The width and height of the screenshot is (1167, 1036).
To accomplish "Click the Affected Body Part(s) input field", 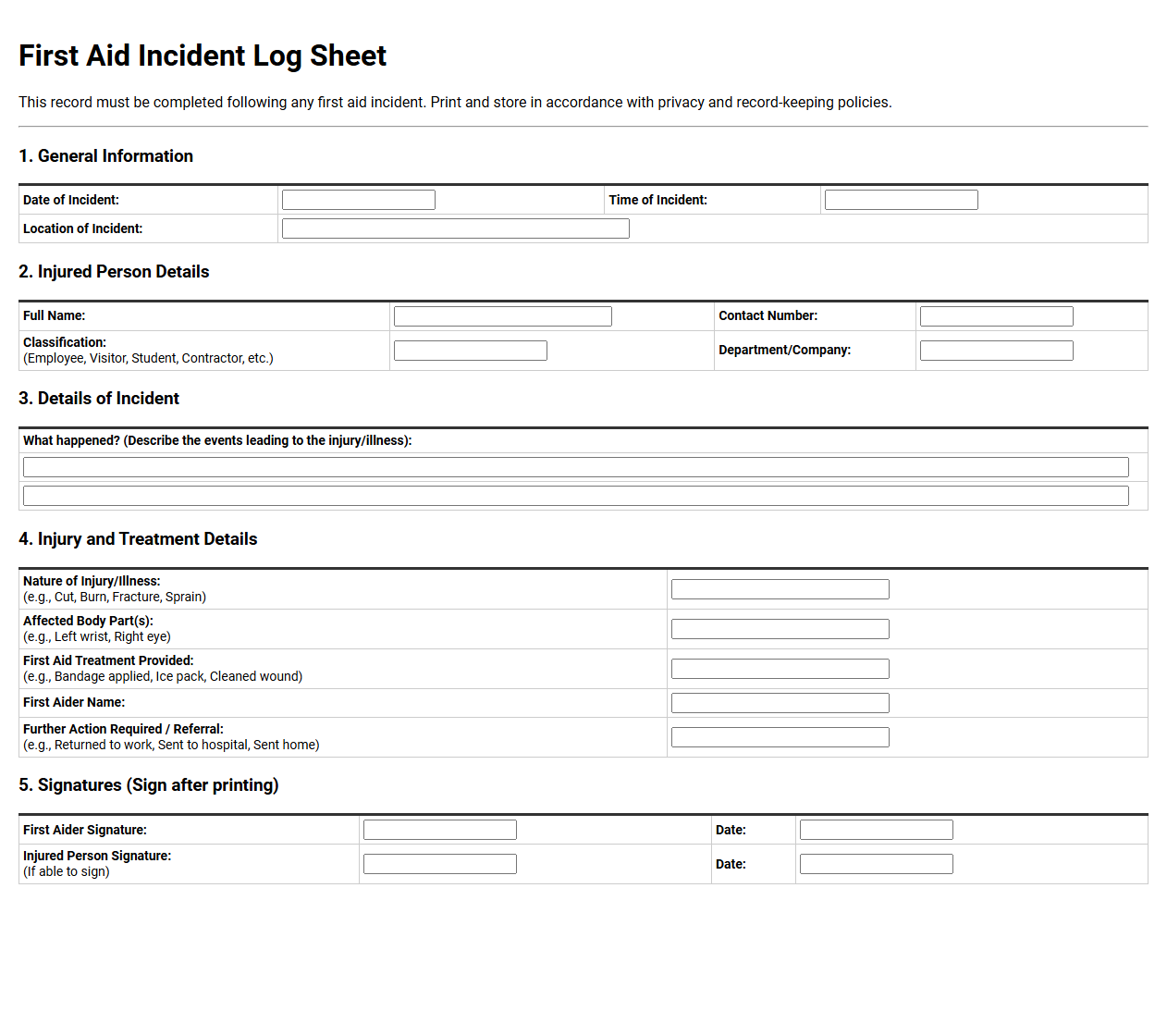I will [780, 629].
